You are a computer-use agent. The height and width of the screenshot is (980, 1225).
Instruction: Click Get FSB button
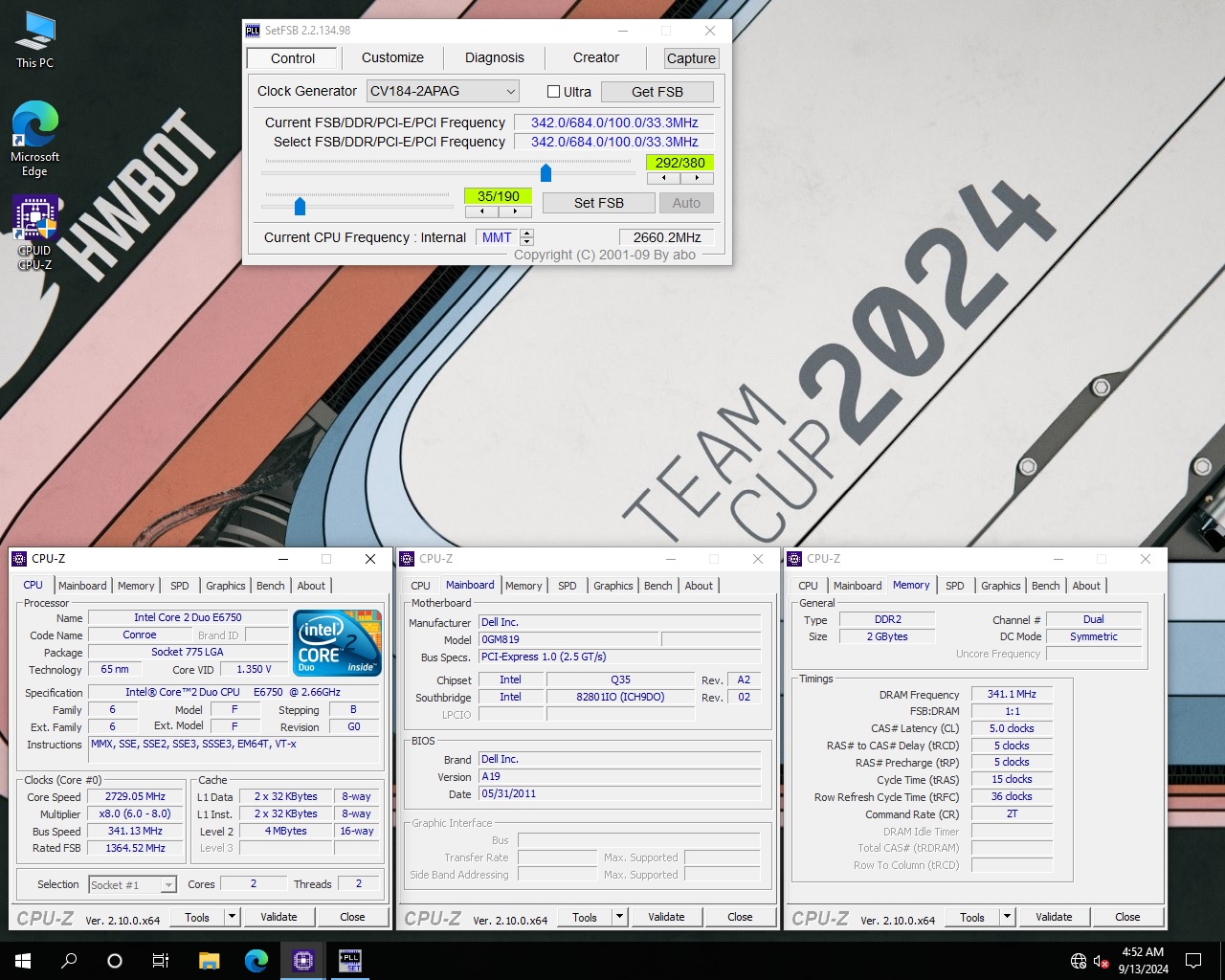[657, 92]
